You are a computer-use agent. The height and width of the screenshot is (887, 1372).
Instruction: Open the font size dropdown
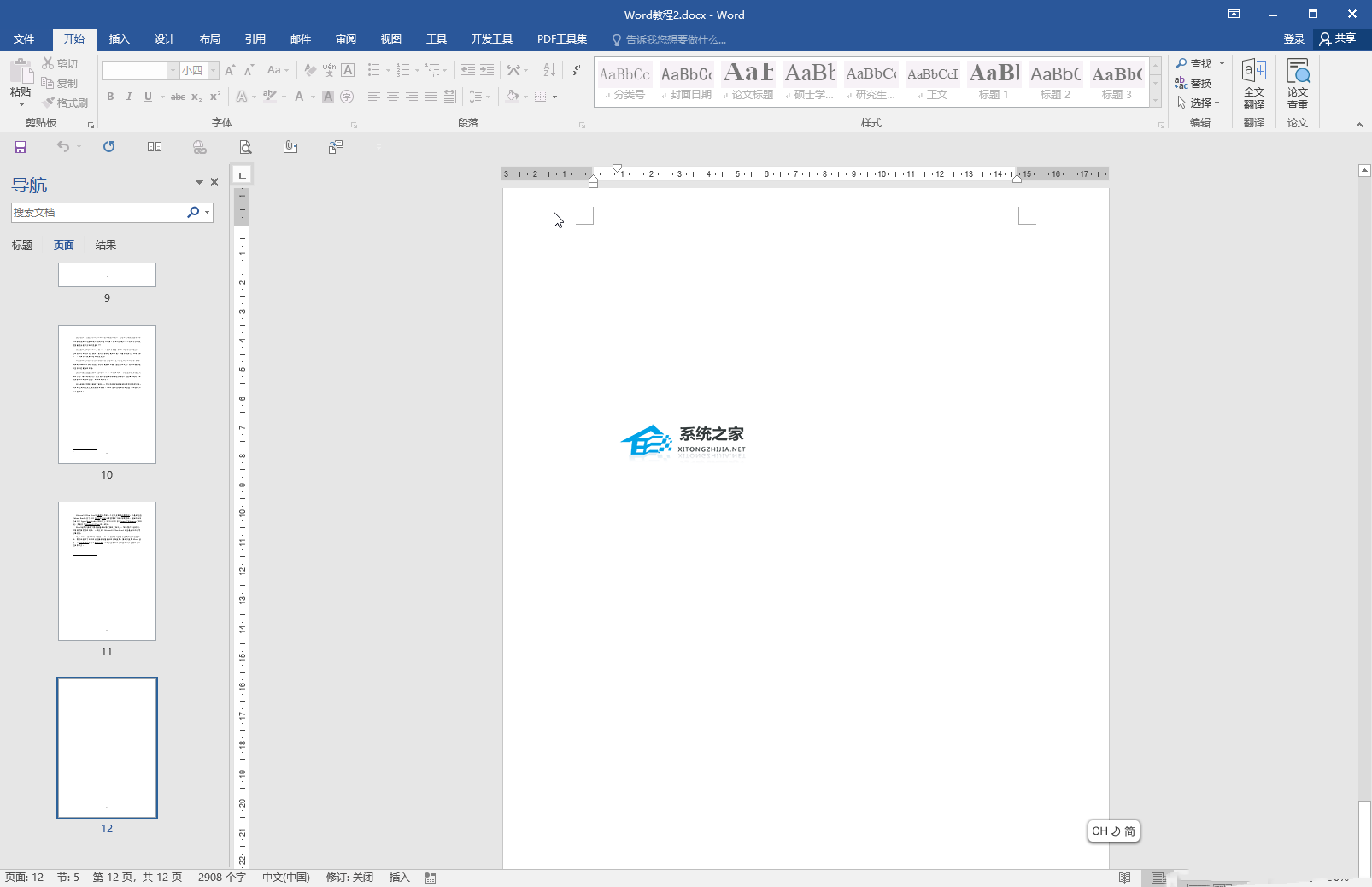point(214,70)
